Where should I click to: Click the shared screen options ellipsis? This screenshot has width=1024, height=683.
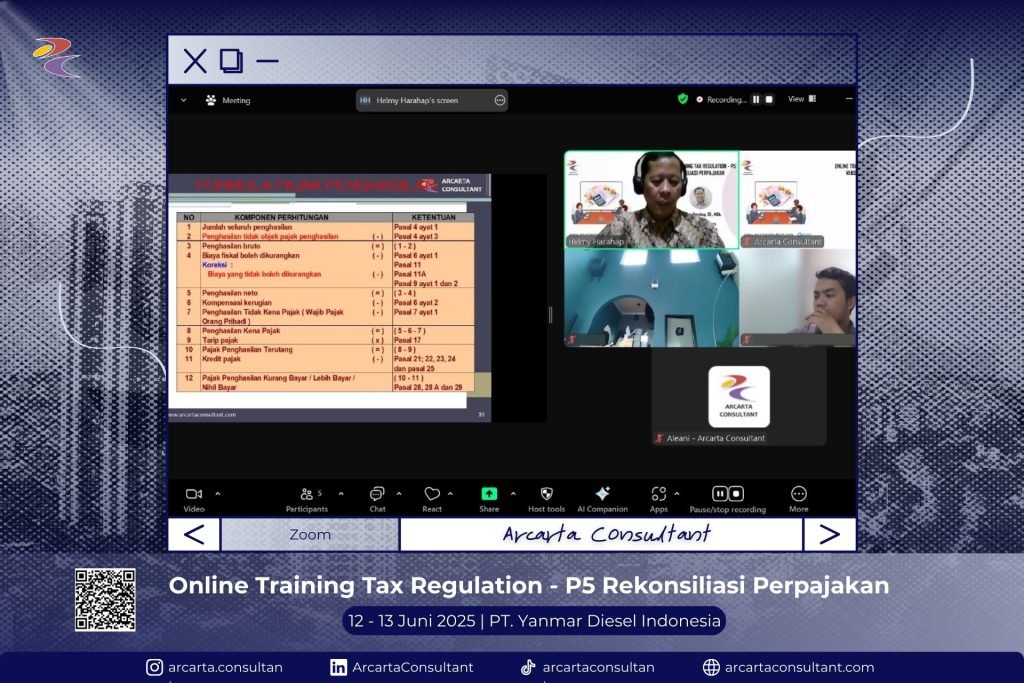(499, 100)
